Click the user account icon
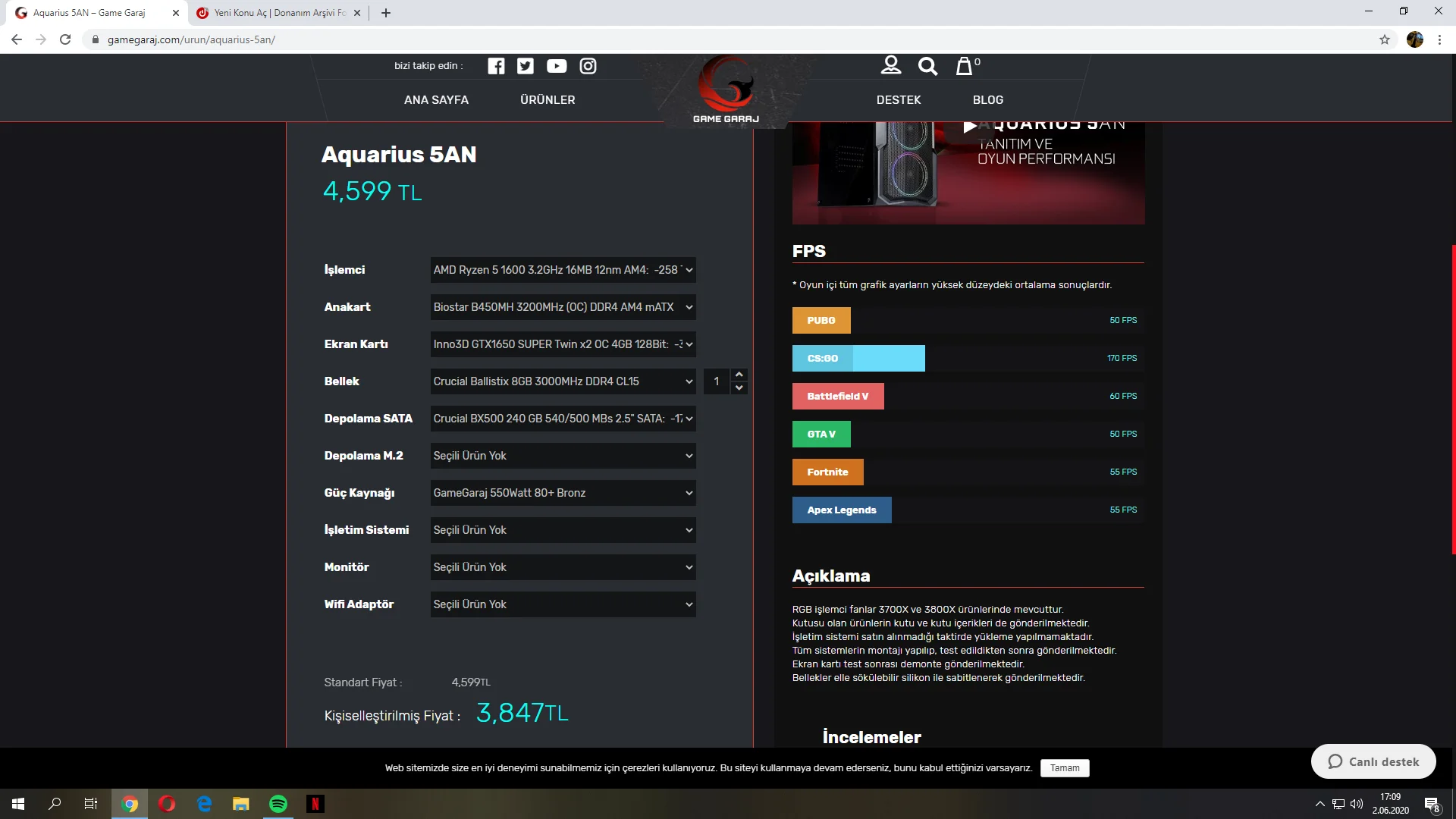1456x819 pixels. (x=891, y=66)
